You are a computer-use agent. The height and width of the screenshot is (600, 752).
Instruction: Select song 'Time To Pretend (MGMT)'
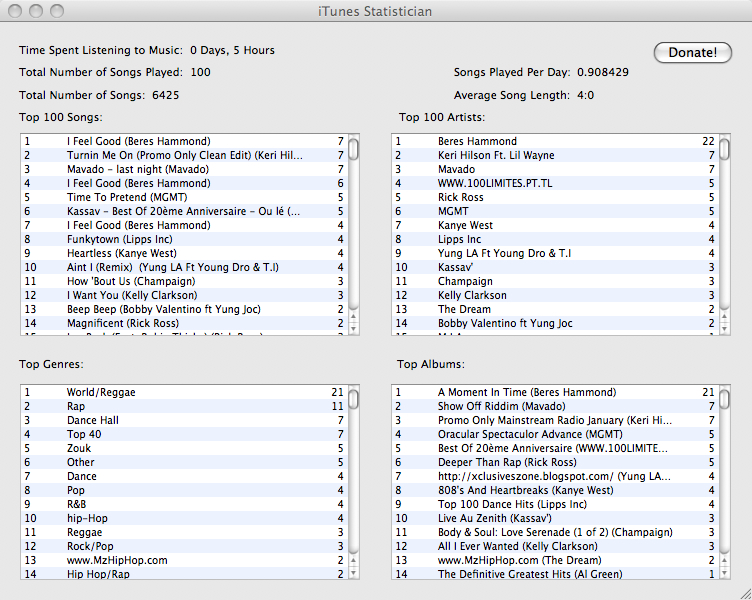coord(185,197)
